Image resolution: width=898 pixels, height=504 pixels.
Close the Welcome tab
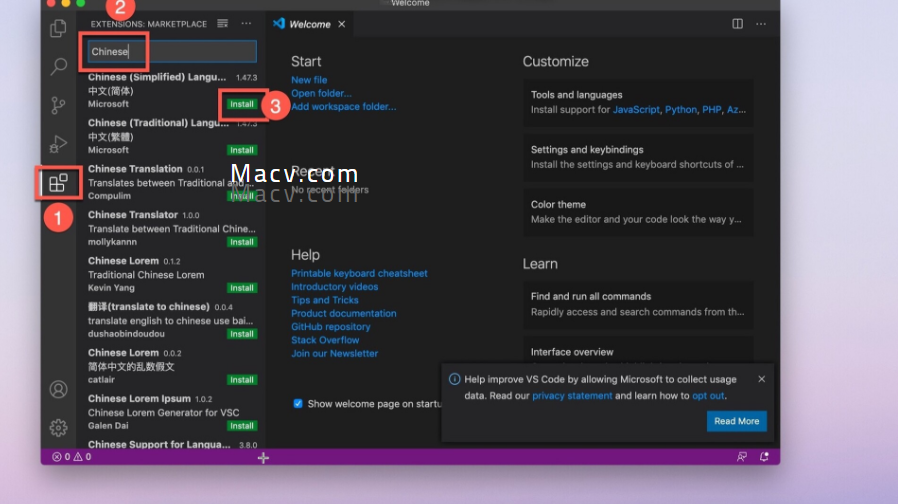pyautogui.click(x=341, y=24)
